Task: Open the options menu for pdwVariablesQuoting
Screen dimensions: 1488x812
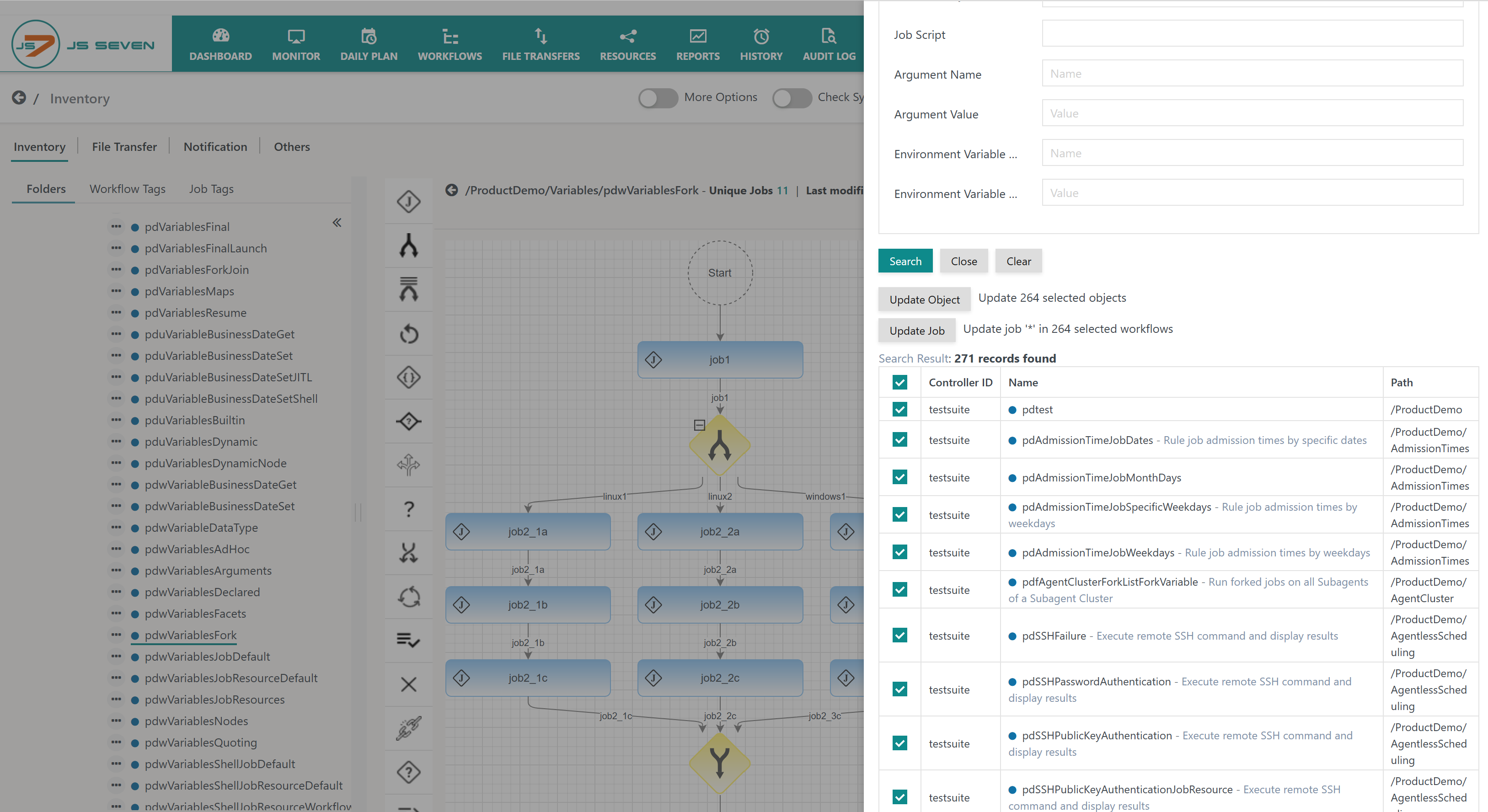Action: 116,742
